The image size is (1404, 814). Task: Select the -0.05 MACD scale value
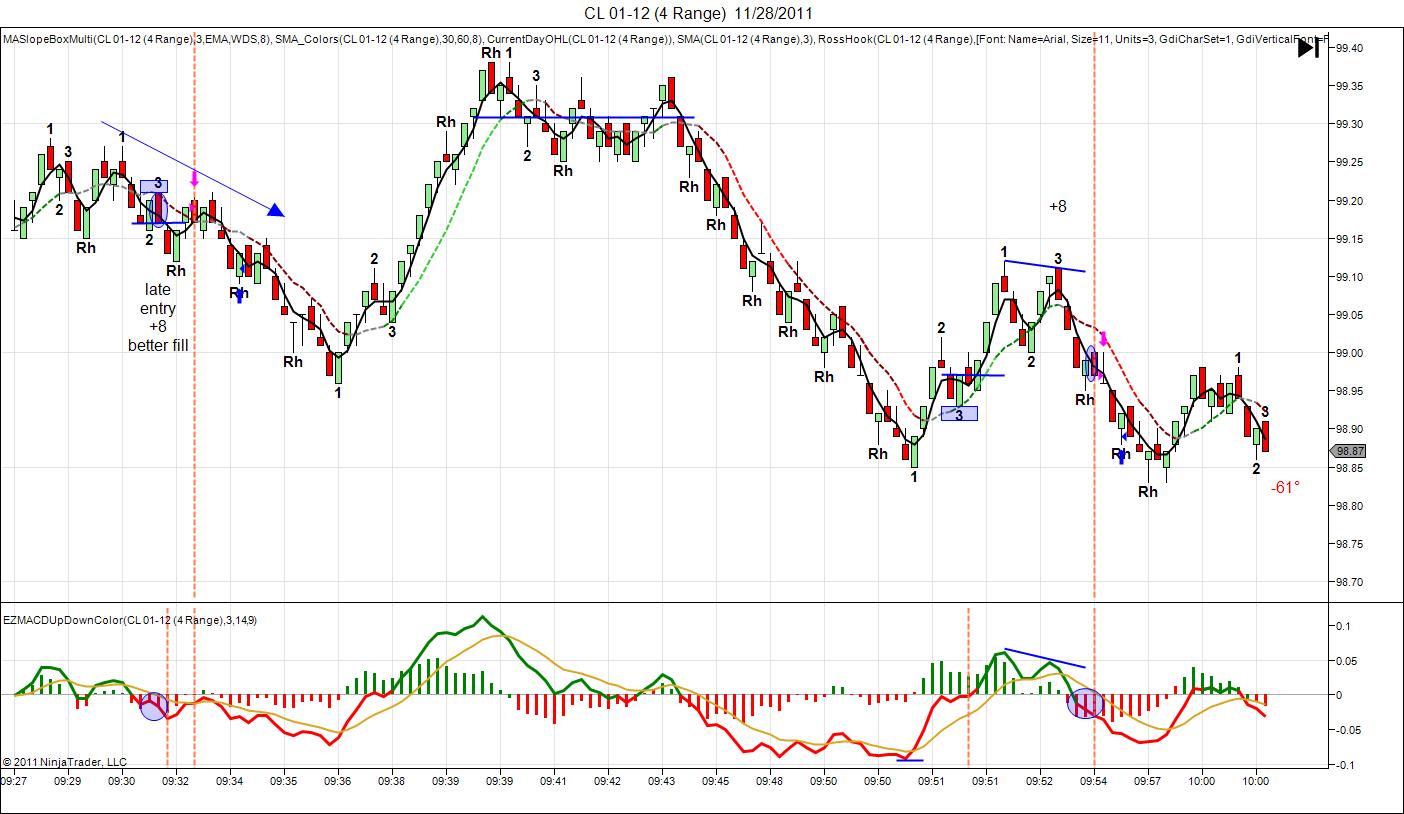[1347, 730]
